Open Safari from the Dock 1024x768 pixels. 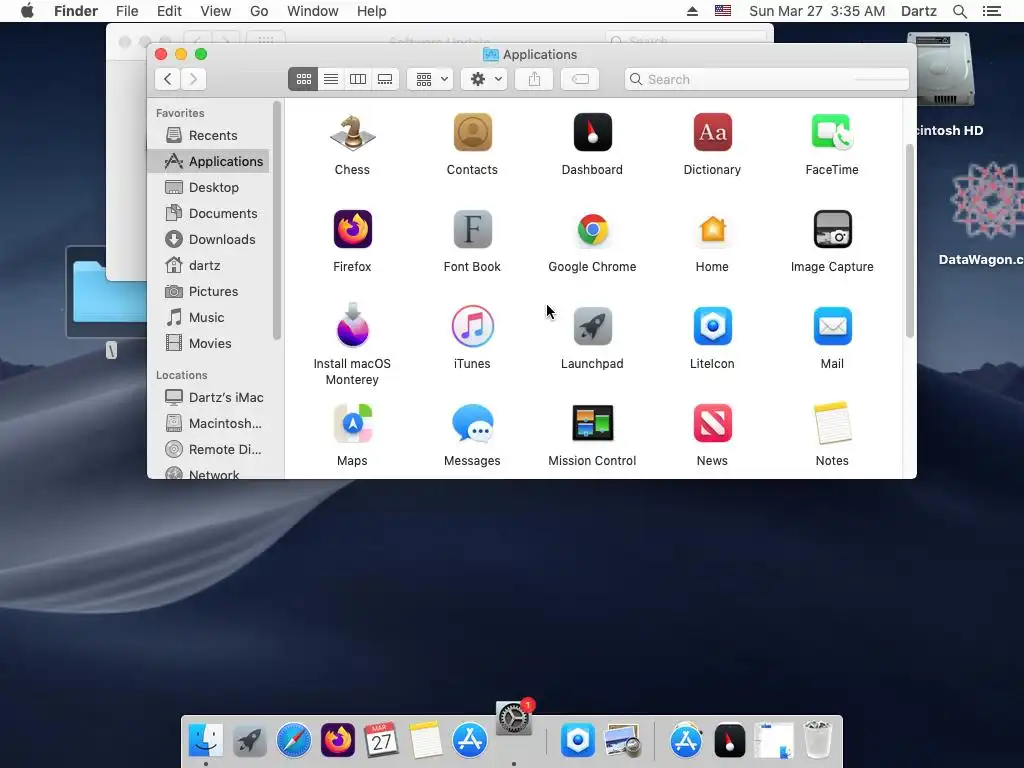click(x=294, y=740)
